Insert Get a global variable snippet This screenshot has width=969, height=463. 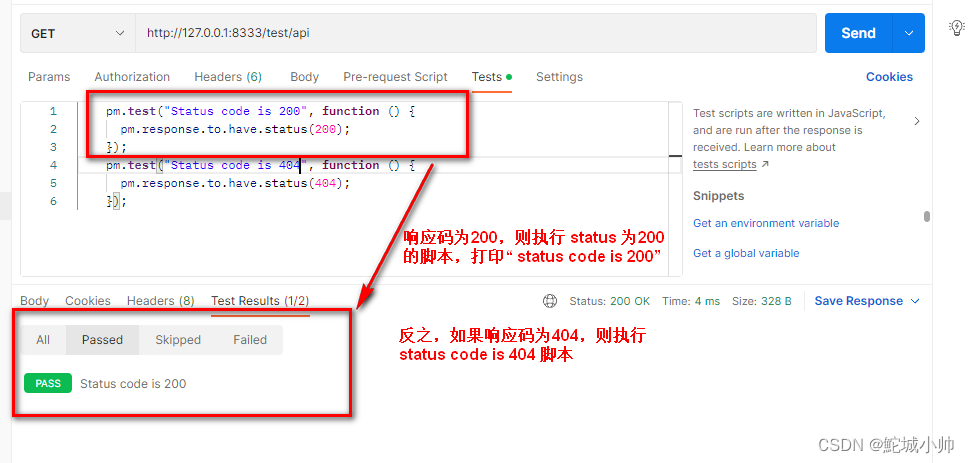(x=746, y=253)
